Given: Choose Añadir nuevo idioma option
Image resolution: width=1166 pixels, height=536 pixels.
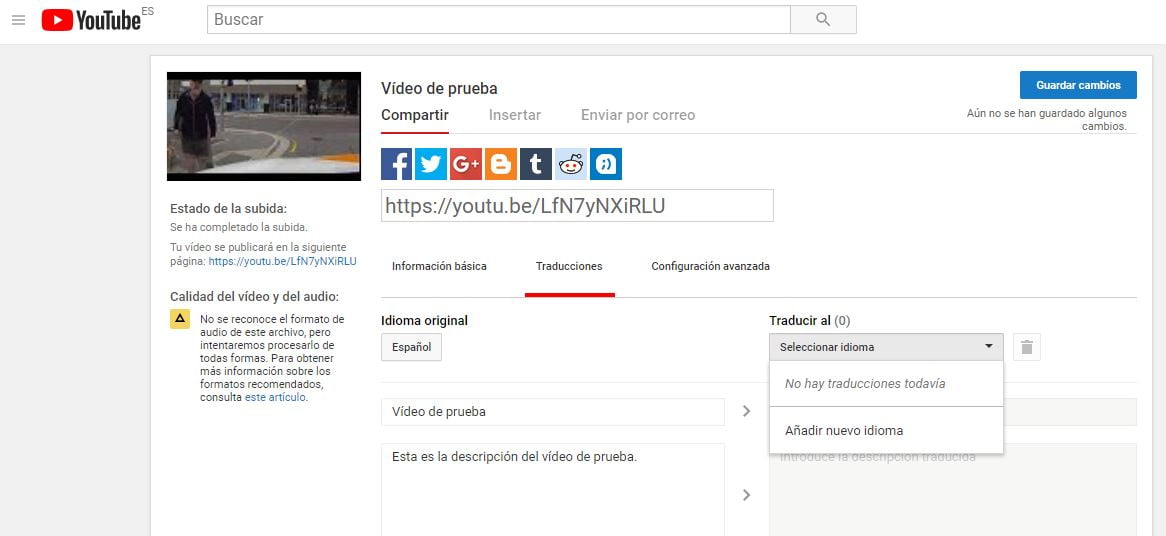Looking at the screenshot, I should [x=844, y=431].
